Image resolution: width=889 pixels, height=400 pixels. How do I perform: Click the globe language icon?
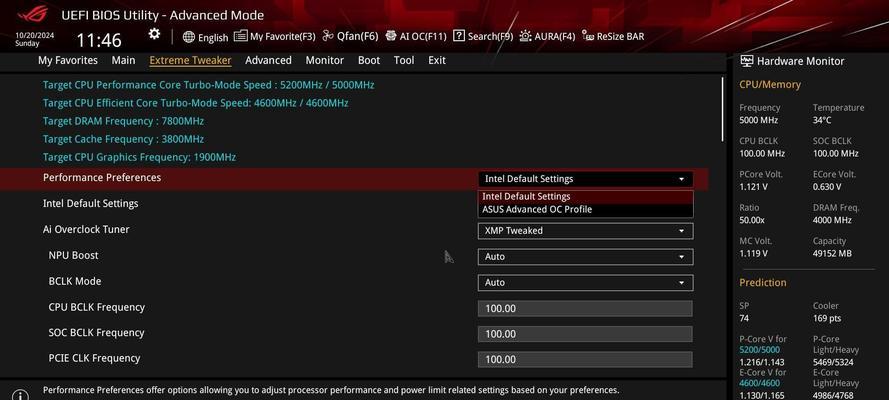pos(189,37)
